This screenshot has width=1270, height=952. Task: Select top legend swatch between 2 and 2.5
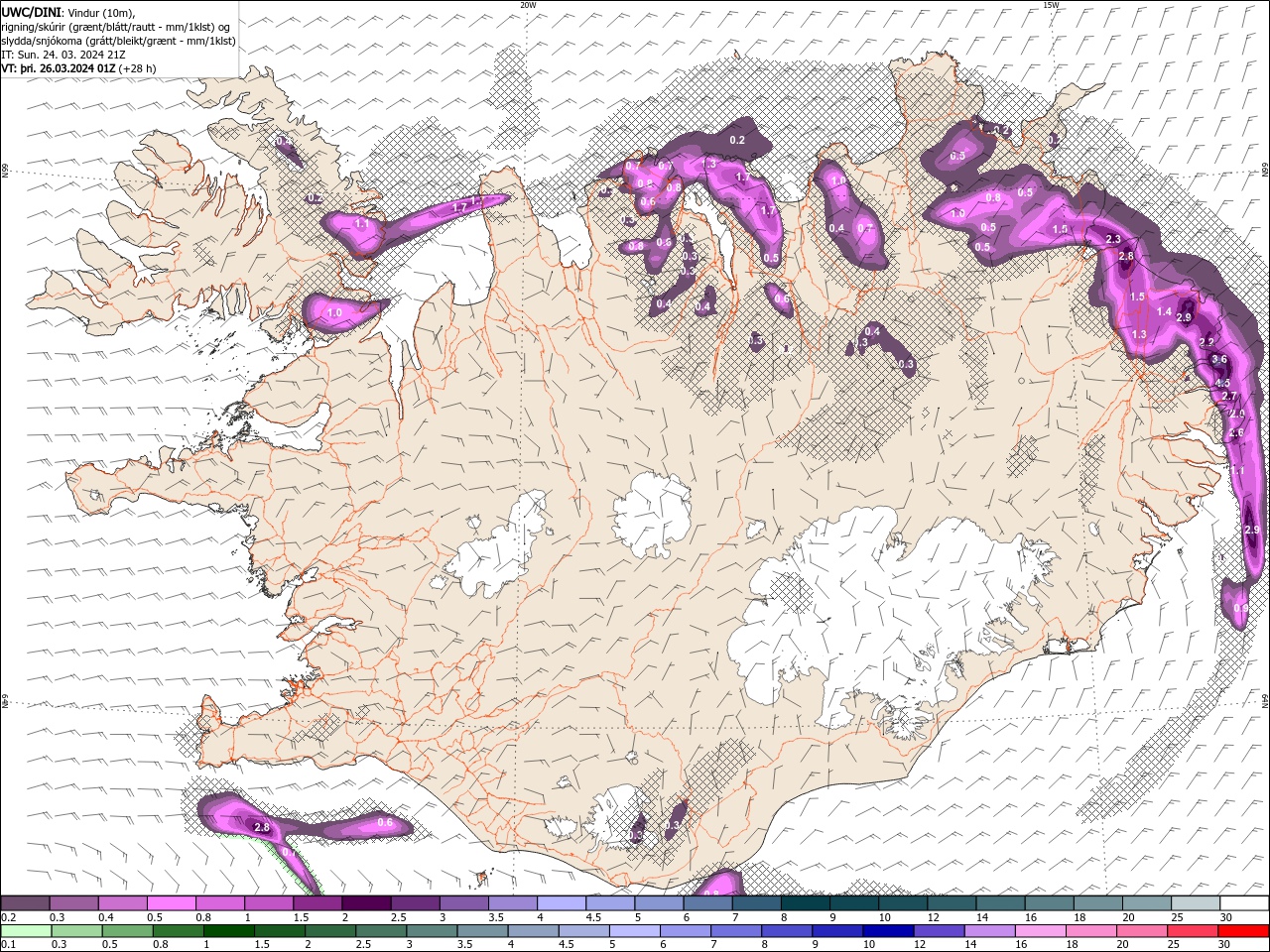pyautogui.click(x=367, y=903)
